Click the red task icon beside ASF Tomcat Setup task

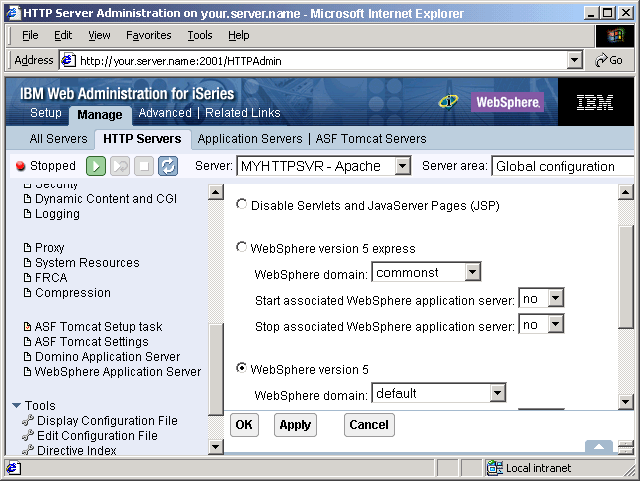click(x=27, y=327)
